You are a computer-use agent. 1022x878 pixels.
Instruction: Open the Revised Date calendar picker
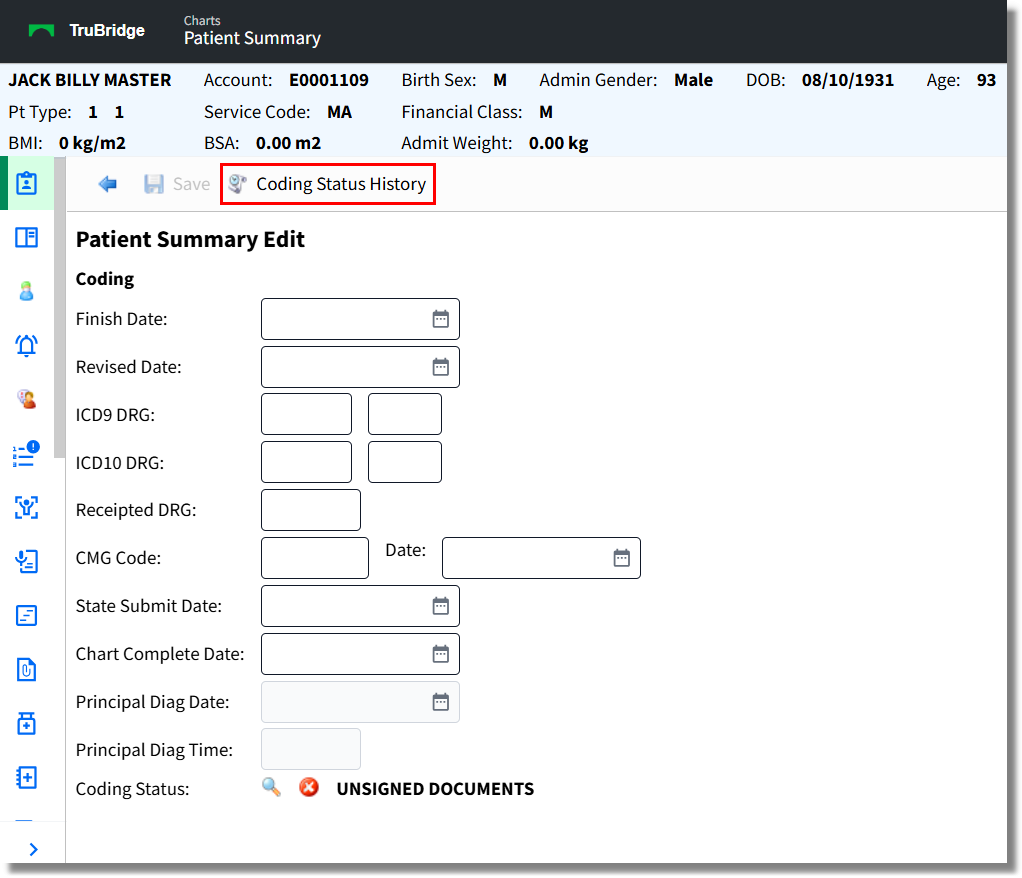coord(441,367)
